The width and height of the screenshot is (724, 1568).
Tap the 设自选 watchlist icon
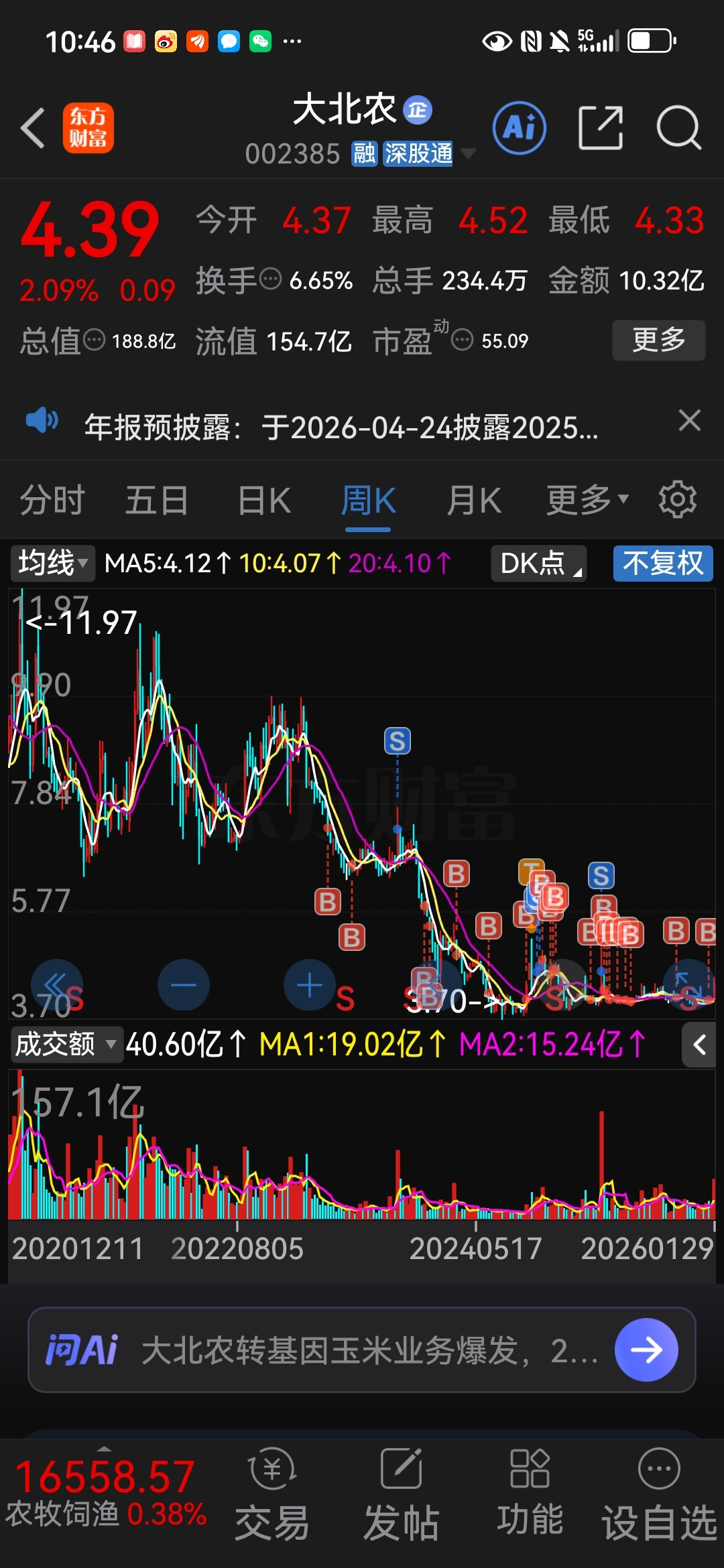pyautogui.click(x=660, y=1494)
